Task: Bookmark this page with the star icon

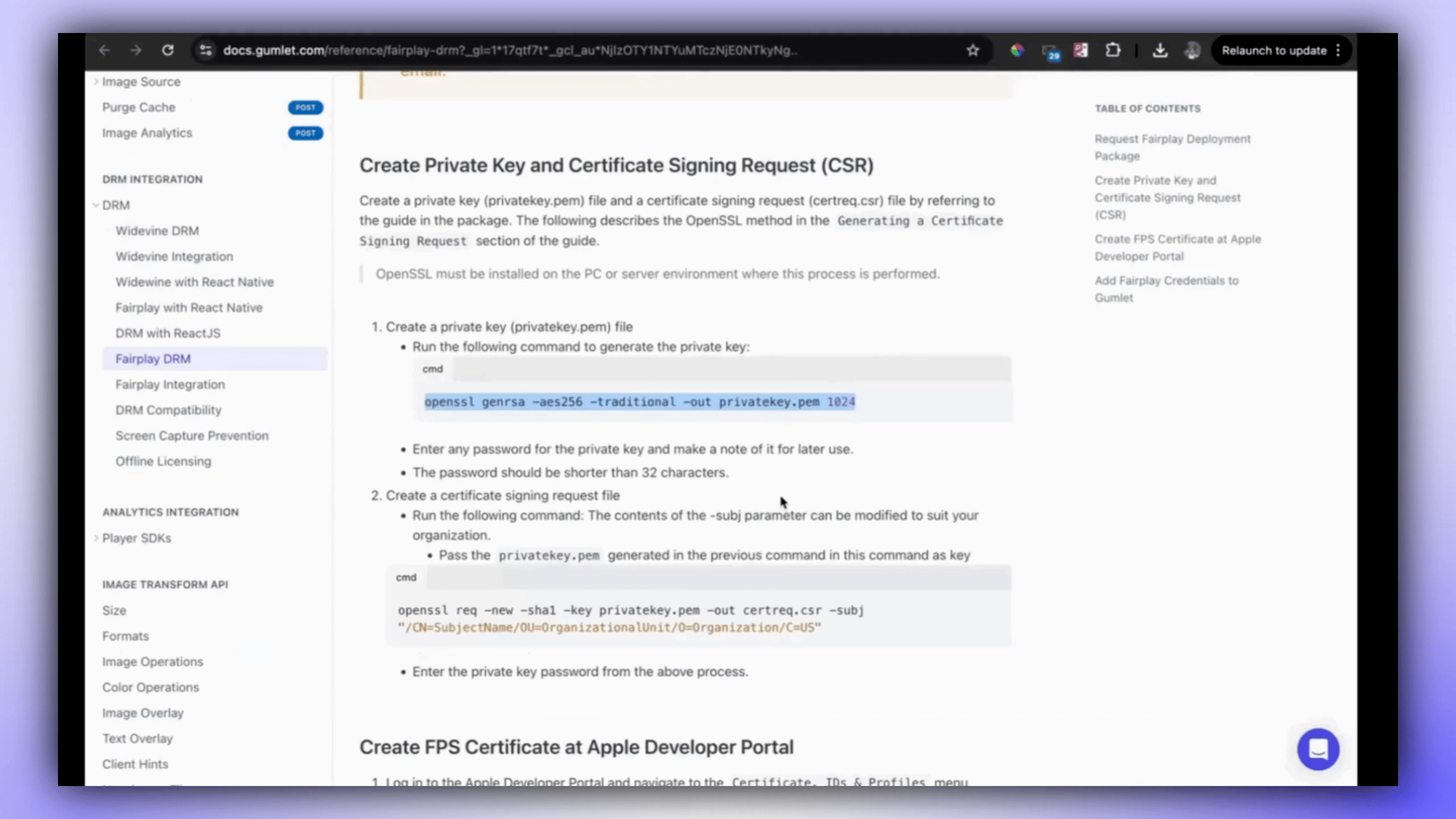Action: [973, 50]
